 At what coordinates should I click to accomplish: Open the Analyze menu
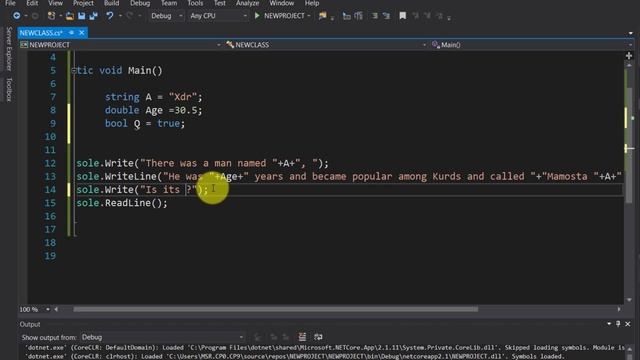click(x=247, y=3)
